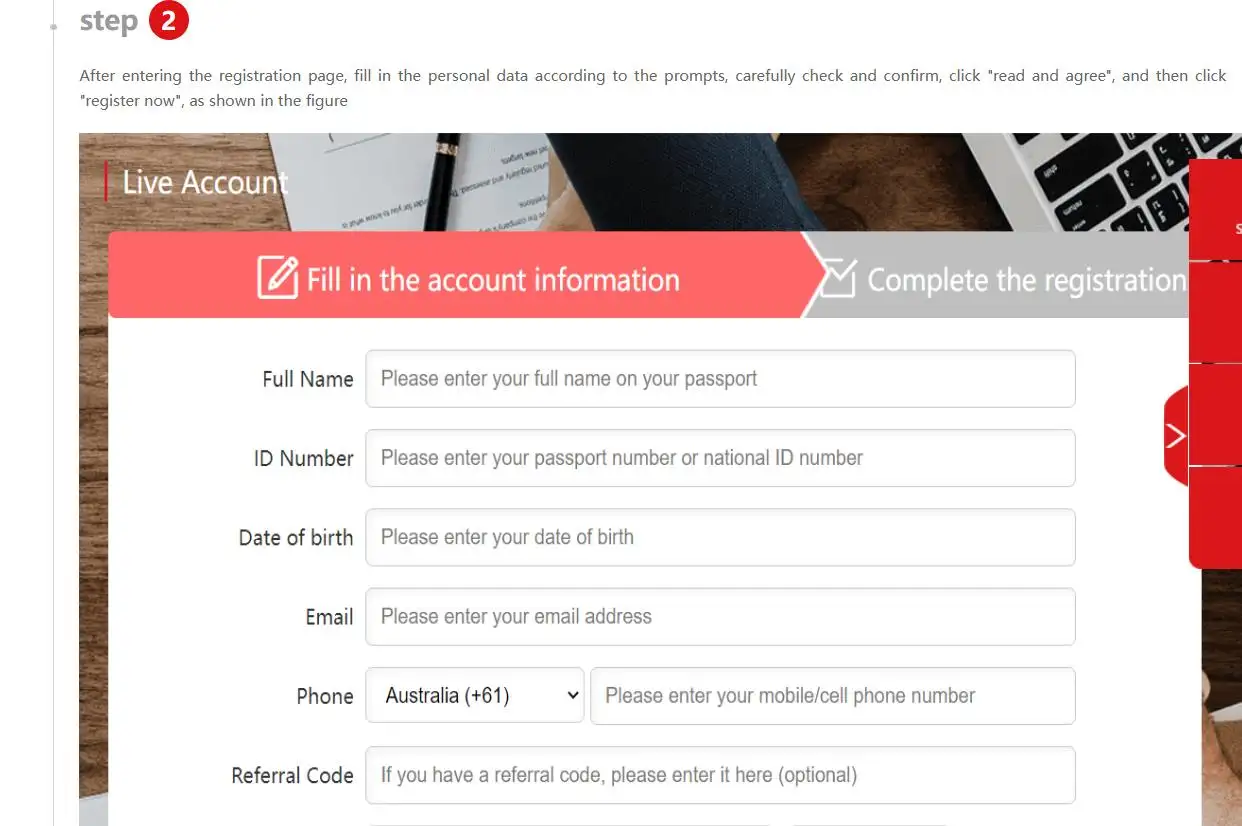Click the pencil edit icon on the form header
This screenshot has height=826, width=1242.
tap(277, 278)
